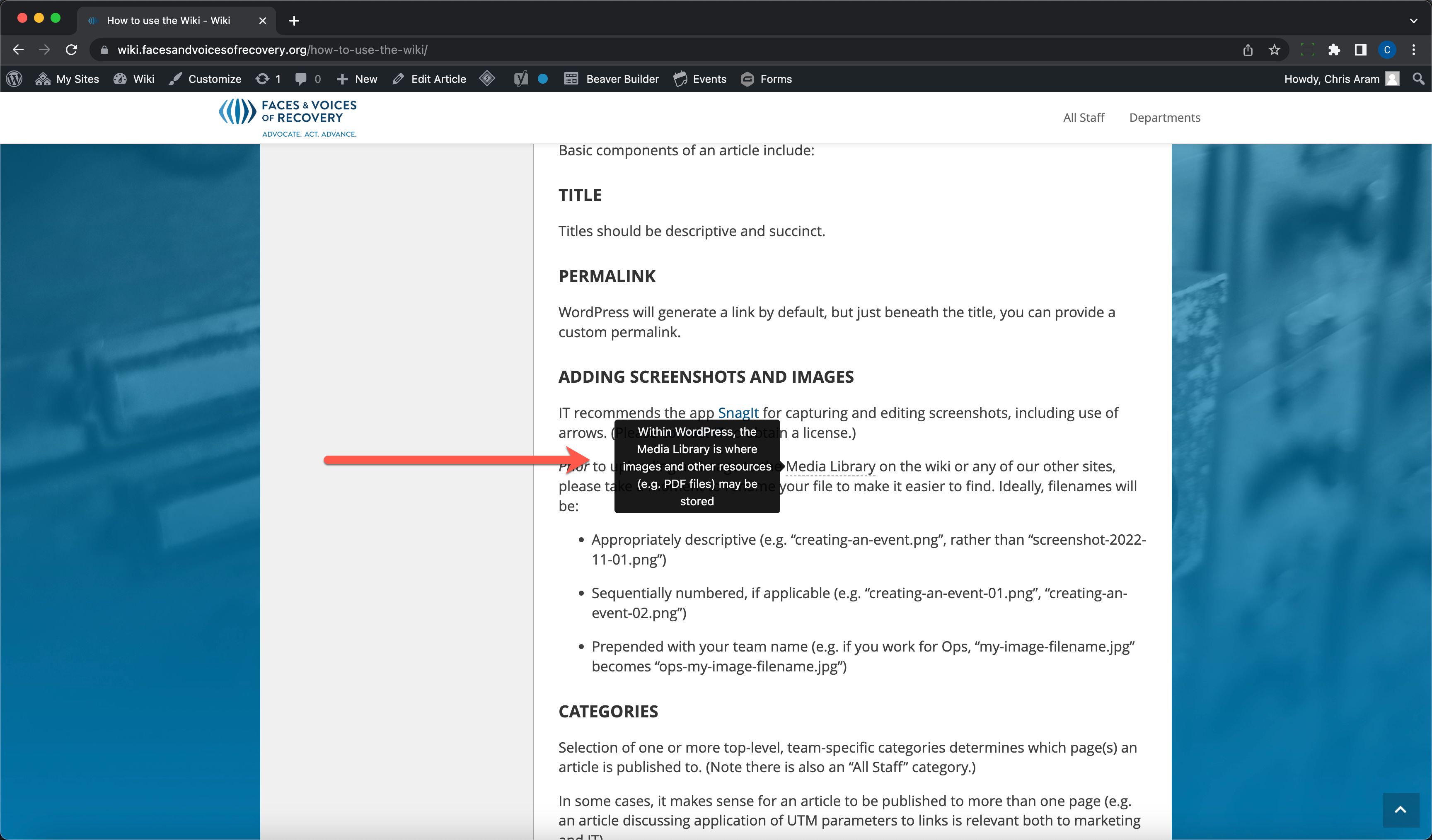
Task: Toggle the browser side panel
Action: (1360, 50)
